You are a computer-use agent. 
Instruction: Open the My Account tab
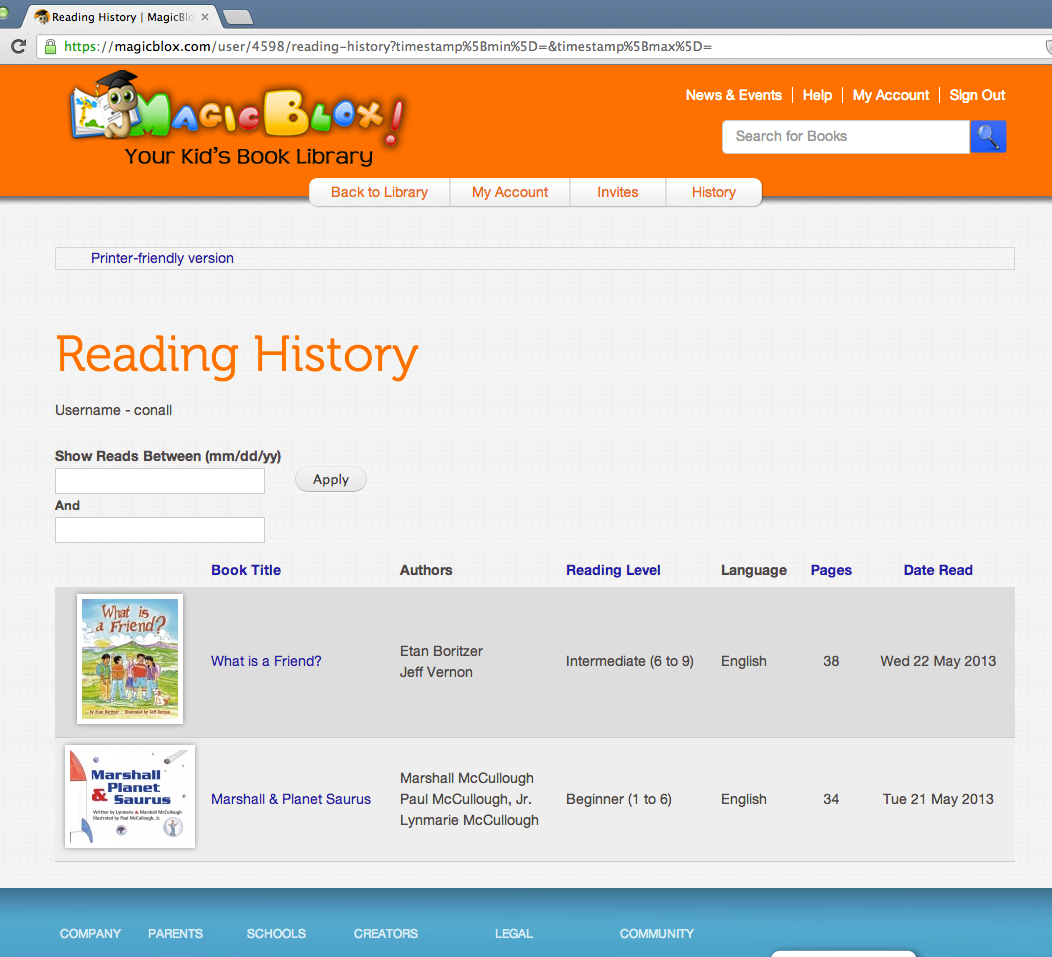pyautogui.click(x=509, y=192)
